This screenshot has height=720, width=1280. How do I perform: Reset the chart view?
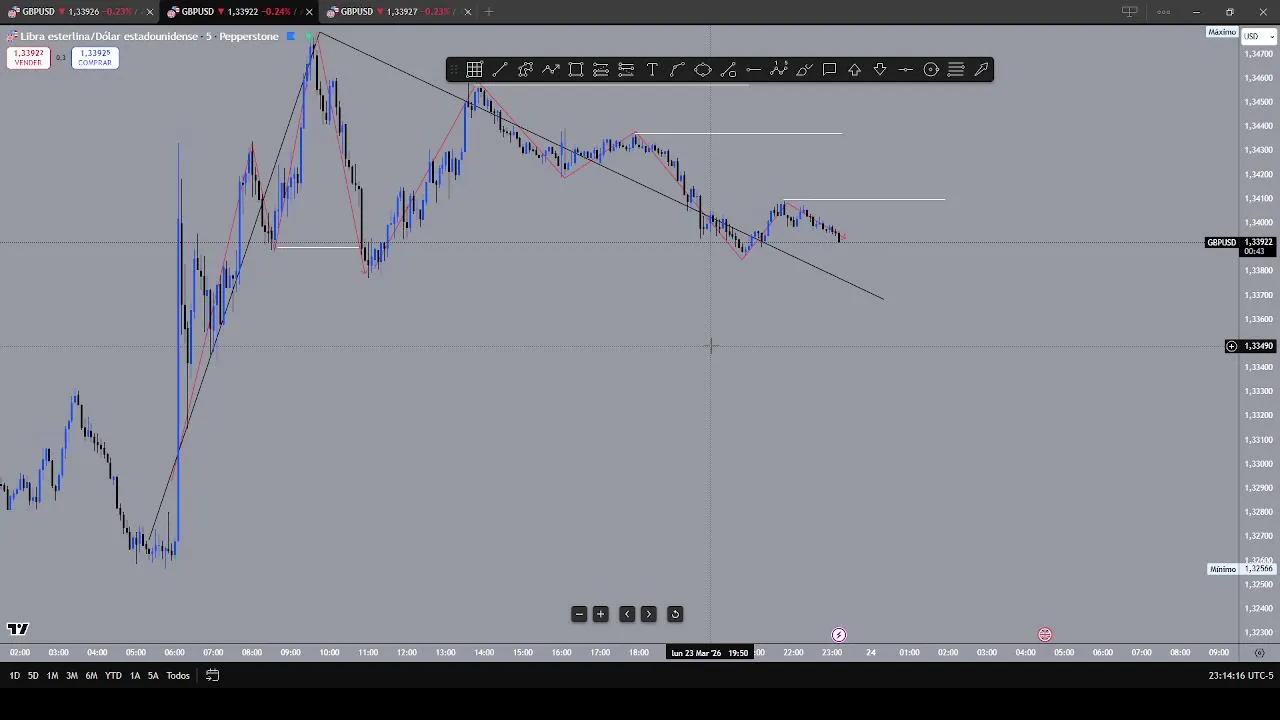pos(675,614)
